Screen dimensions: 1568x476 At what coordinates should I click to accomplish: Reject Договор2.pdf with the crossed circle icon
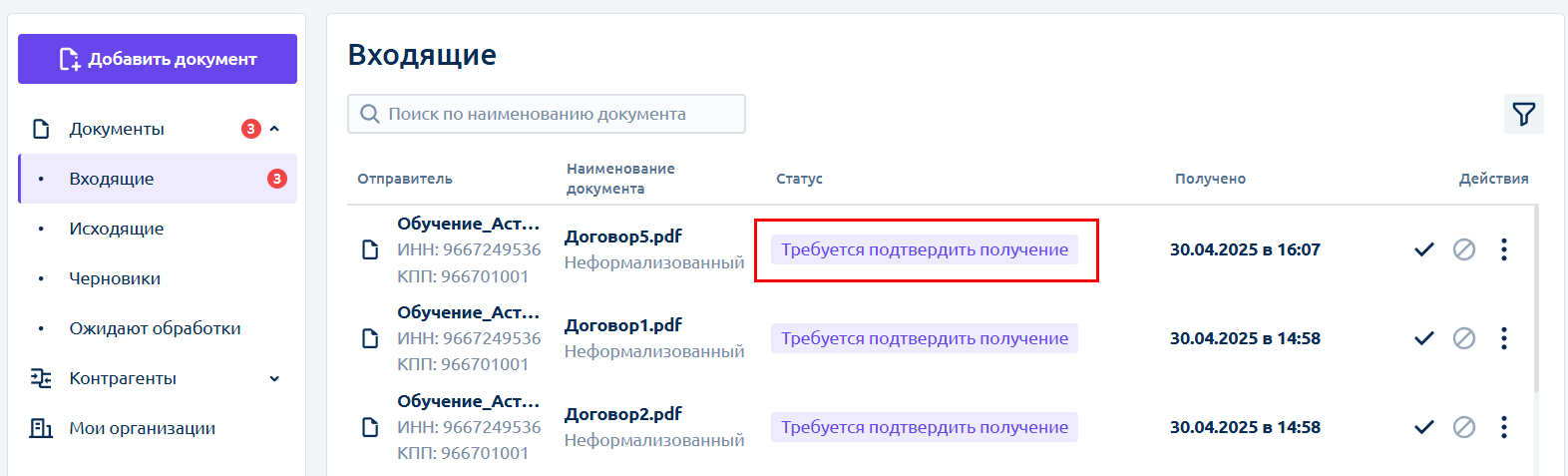[1464, 427]
